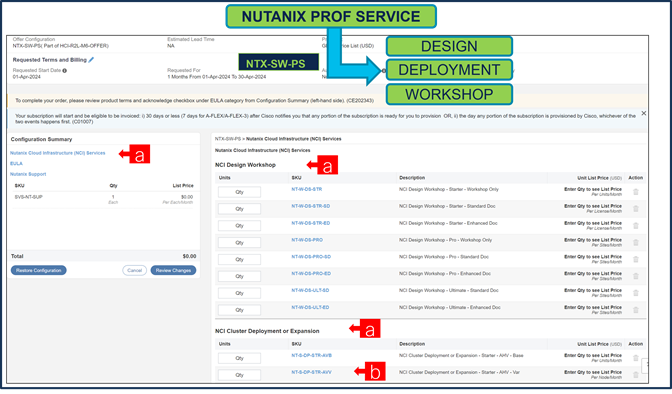Open SKU link NT-W-DS-PRO
The image size is (672, 394).
coord(307,240)
